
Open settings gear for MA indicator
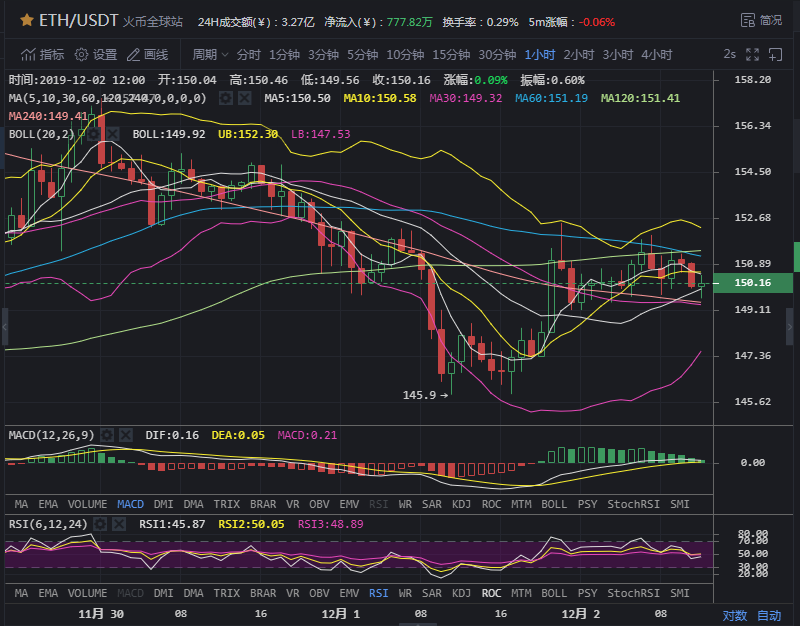tap(226, 98)
